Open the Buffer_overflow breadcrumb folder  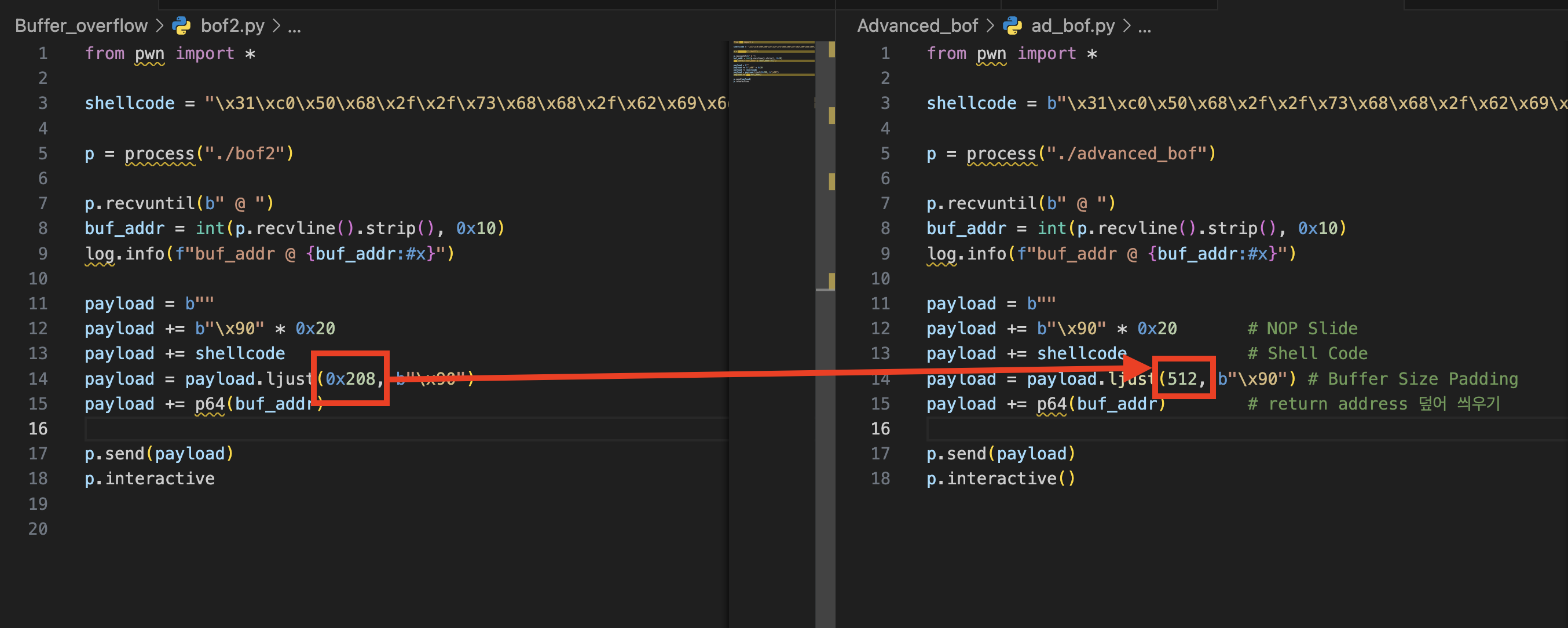click(x=81, y=25)
